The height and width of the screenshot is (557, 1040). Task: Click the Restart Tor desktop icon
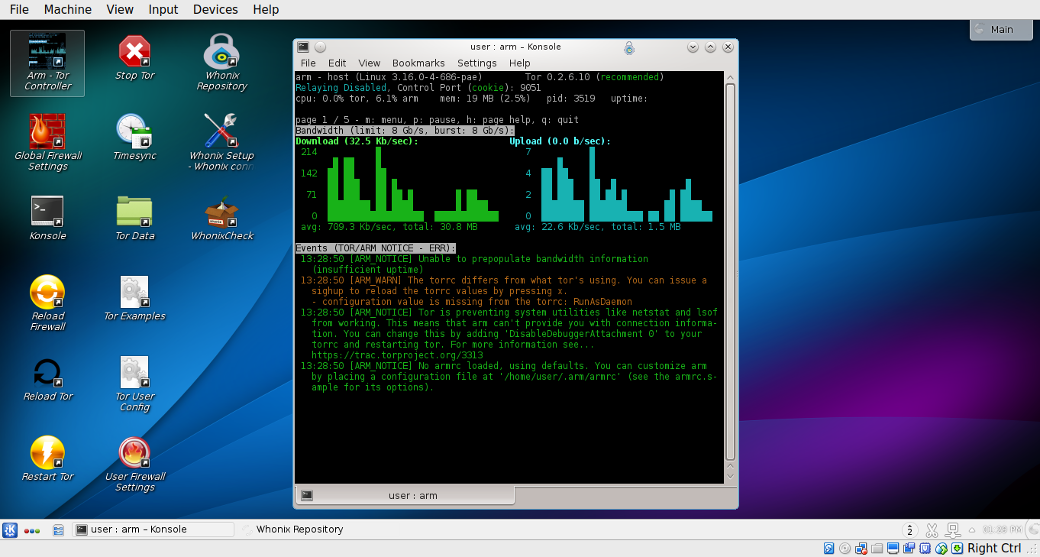point(47,459)
